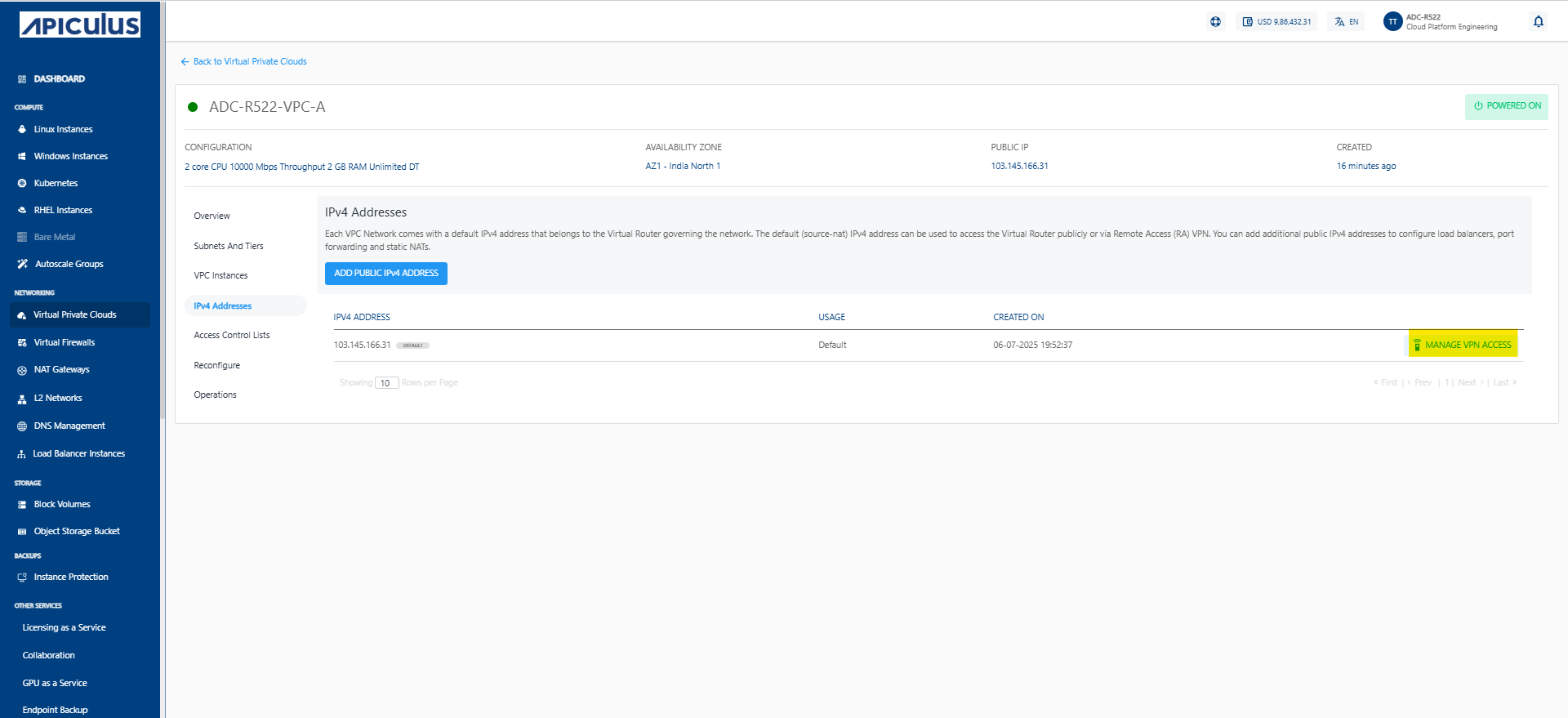Switch to Subnets And Tiers tab
Viewport: 1568px width, 718px height.
[x=229, y=247]
